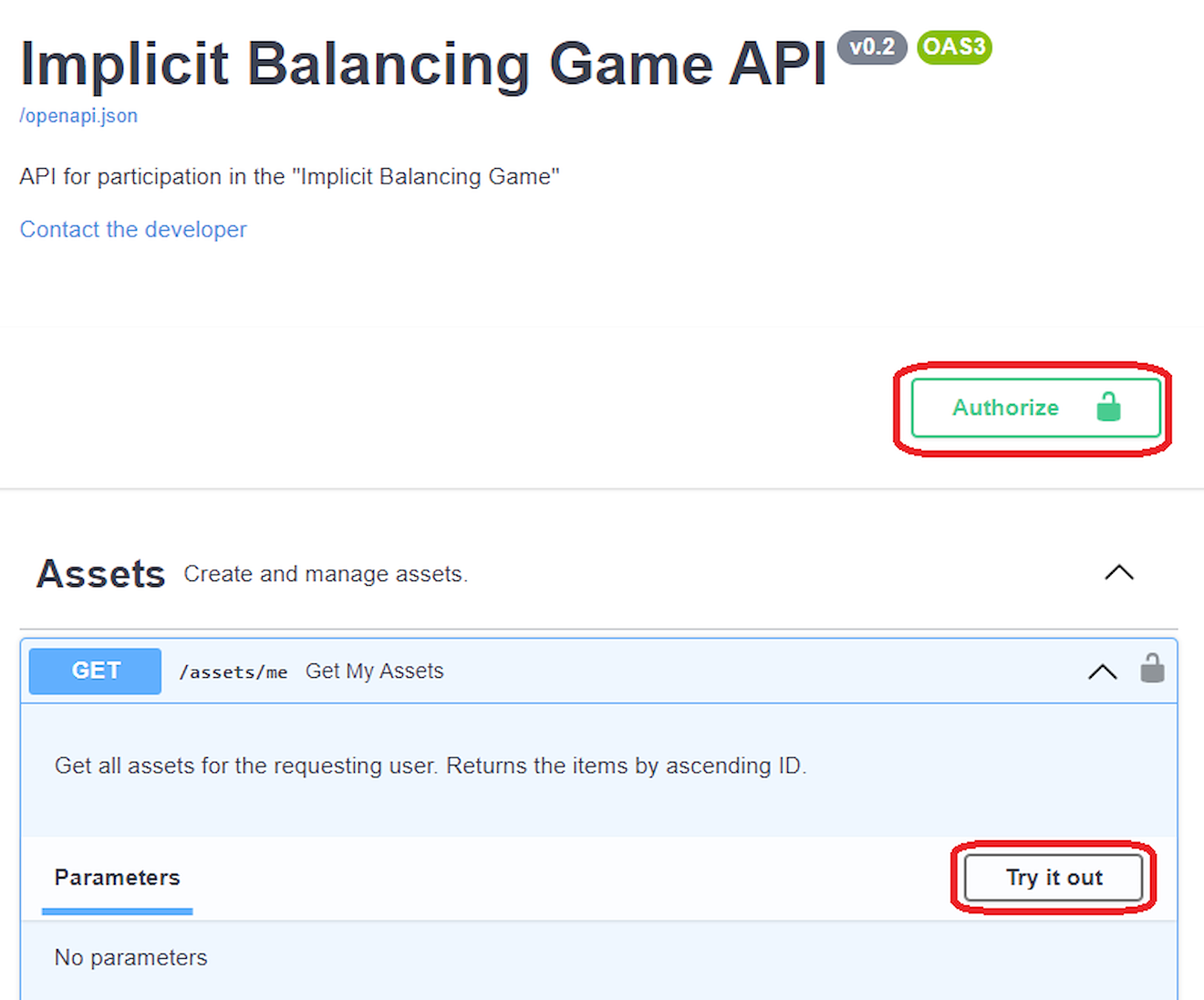
Task: Click the green OAS3 badge
Action: [x=954, y=47]
